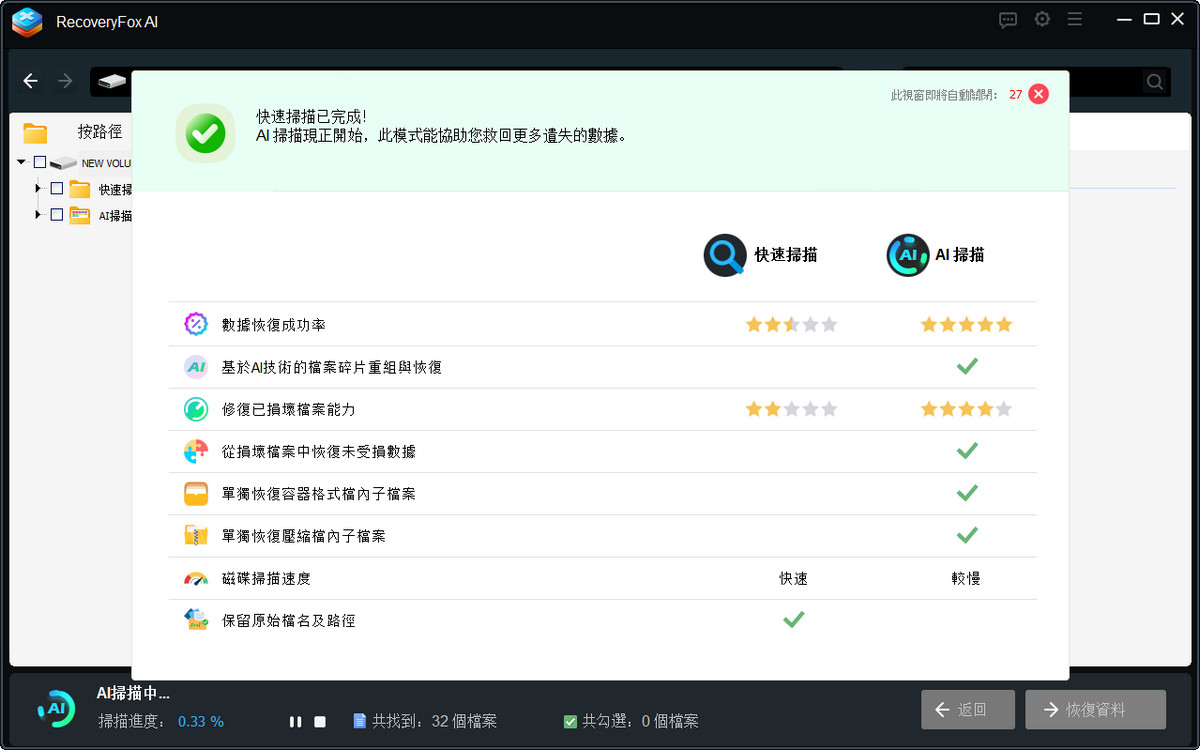
Task: Click the 快速掃描 magnifier icon
Action: coord(725,255)
